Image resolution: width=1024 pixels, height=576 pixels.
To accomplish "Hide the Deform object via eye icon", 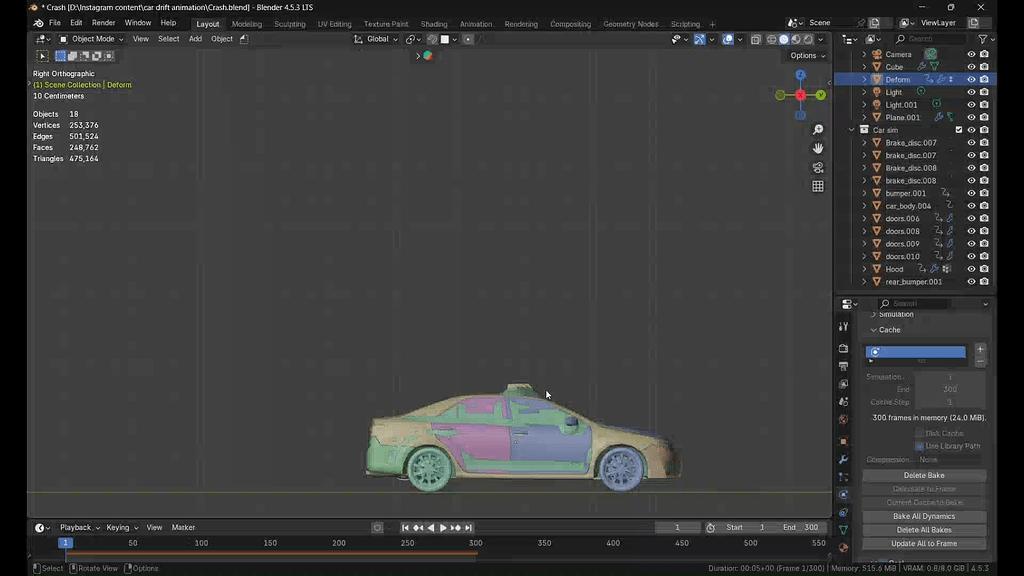I will tap(971, 80).
